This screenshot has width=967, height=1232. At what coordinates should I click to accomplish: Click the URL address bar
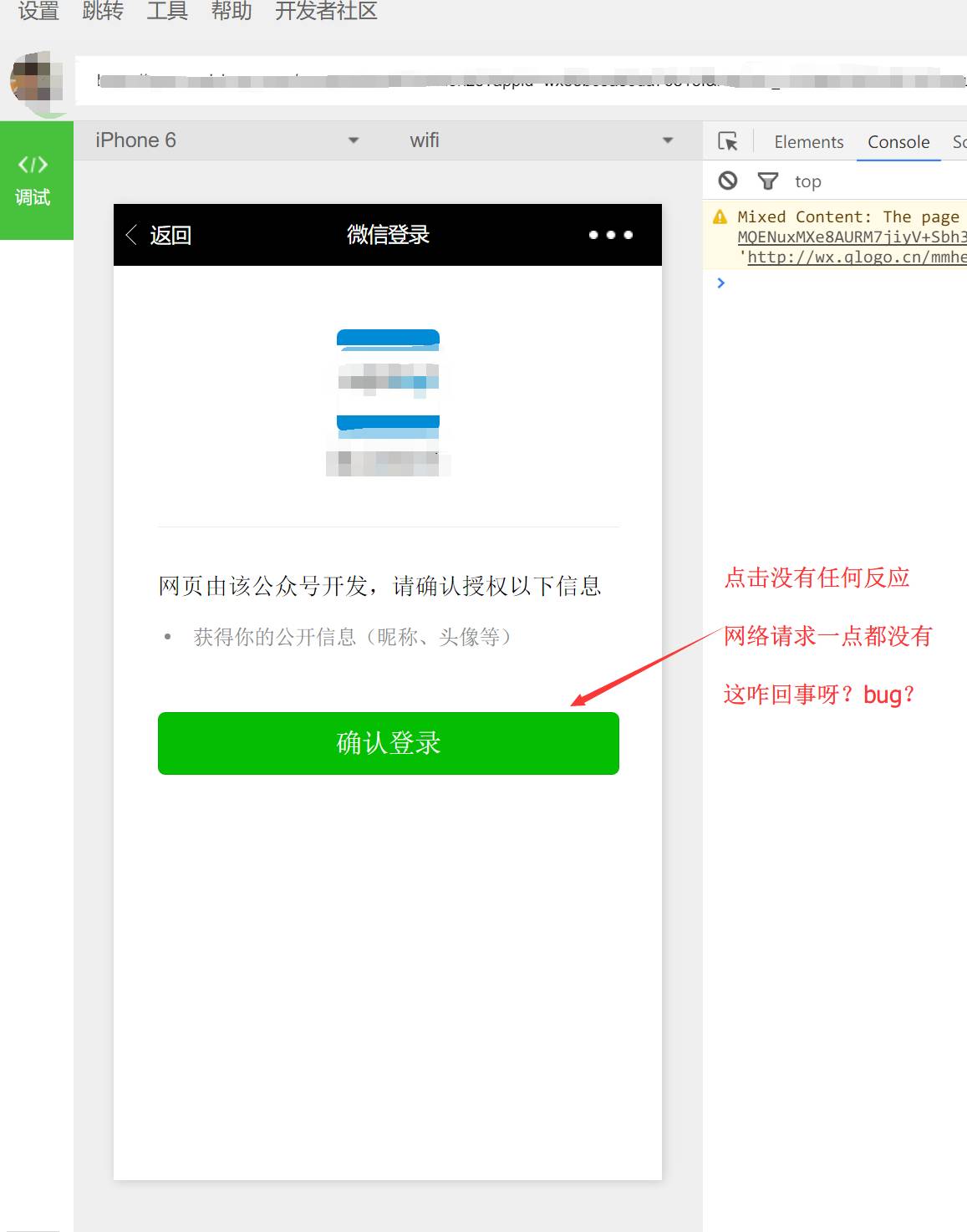point(521,81)
